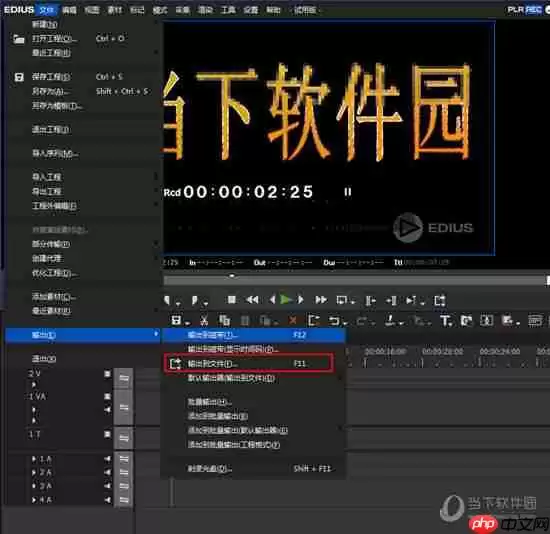The image size is (550, 534).
Task: Toggle audio mute on the 1 A track
Action: [107, 459]
